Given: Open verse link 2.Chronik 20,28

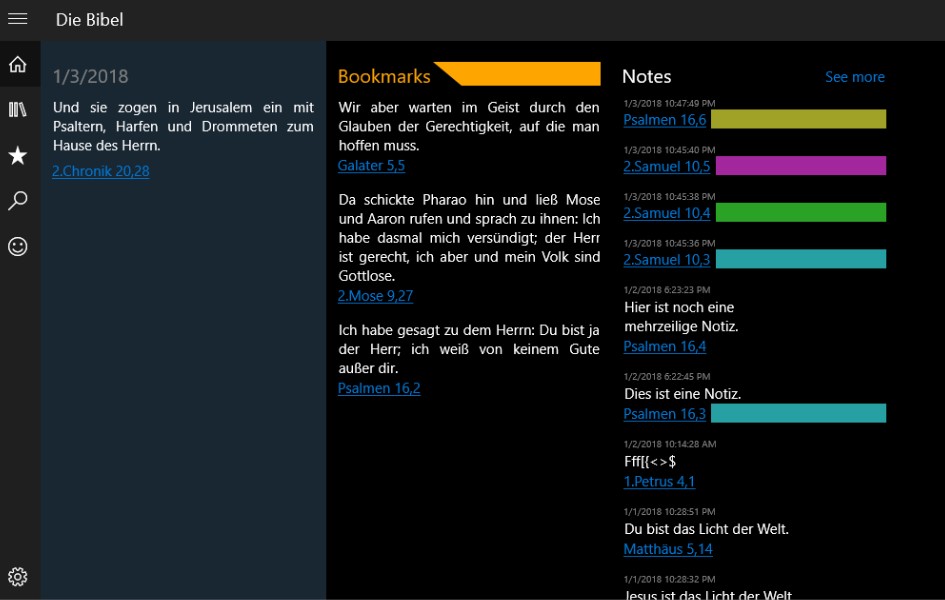Looking at the screenshot, I should click(x=101, y=171).
